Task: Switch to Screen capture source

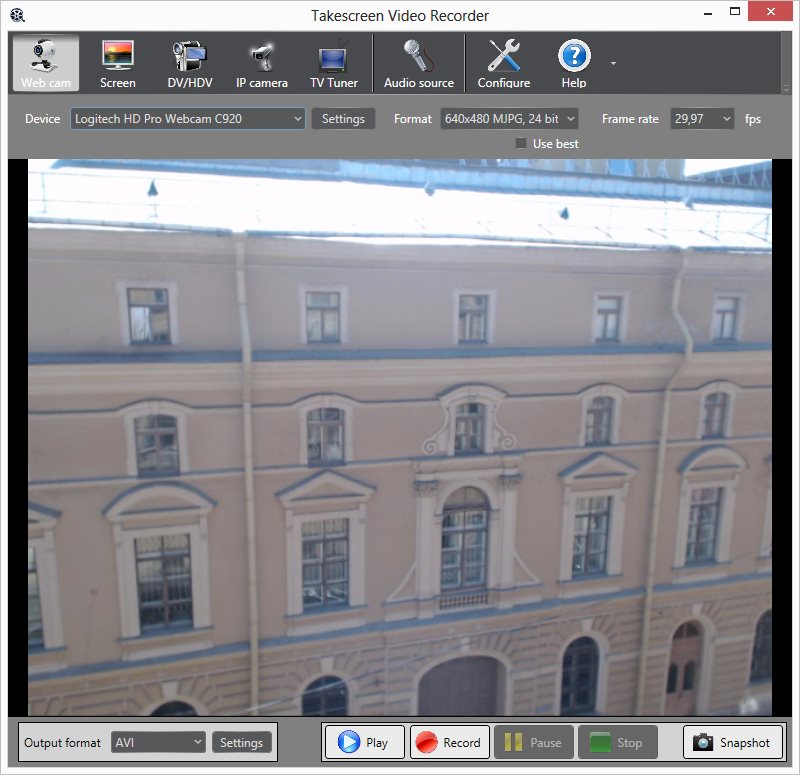Action: (x=118, y=63)
